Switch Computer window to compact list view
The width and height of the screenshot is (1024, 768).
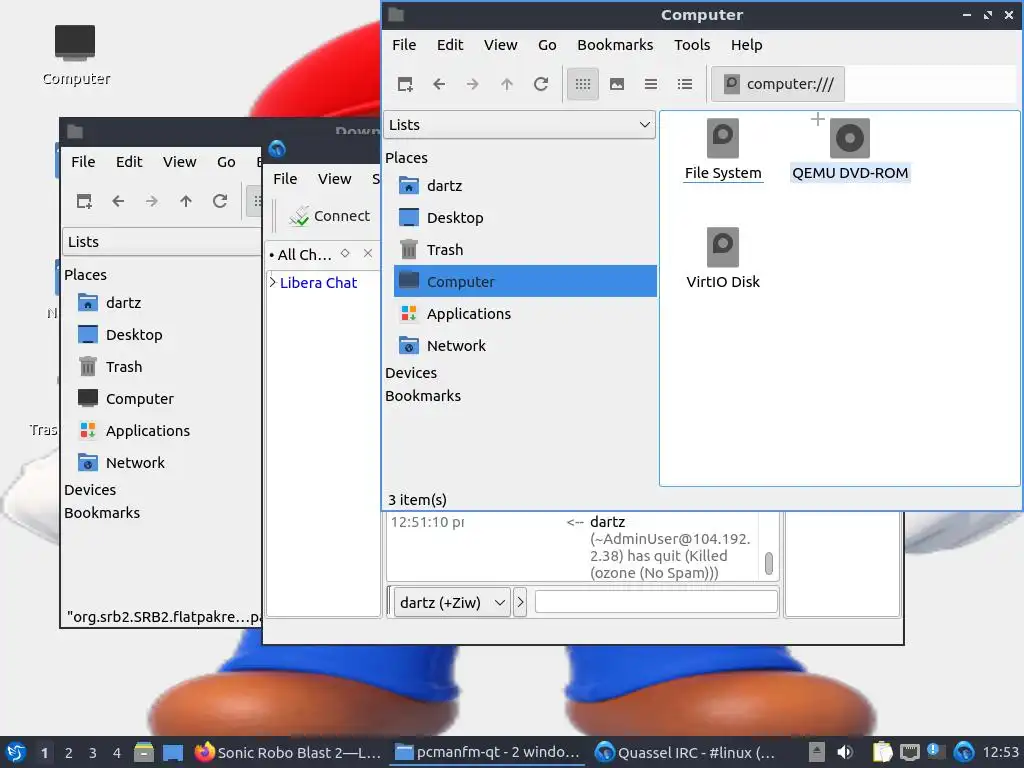click(650, 84)
